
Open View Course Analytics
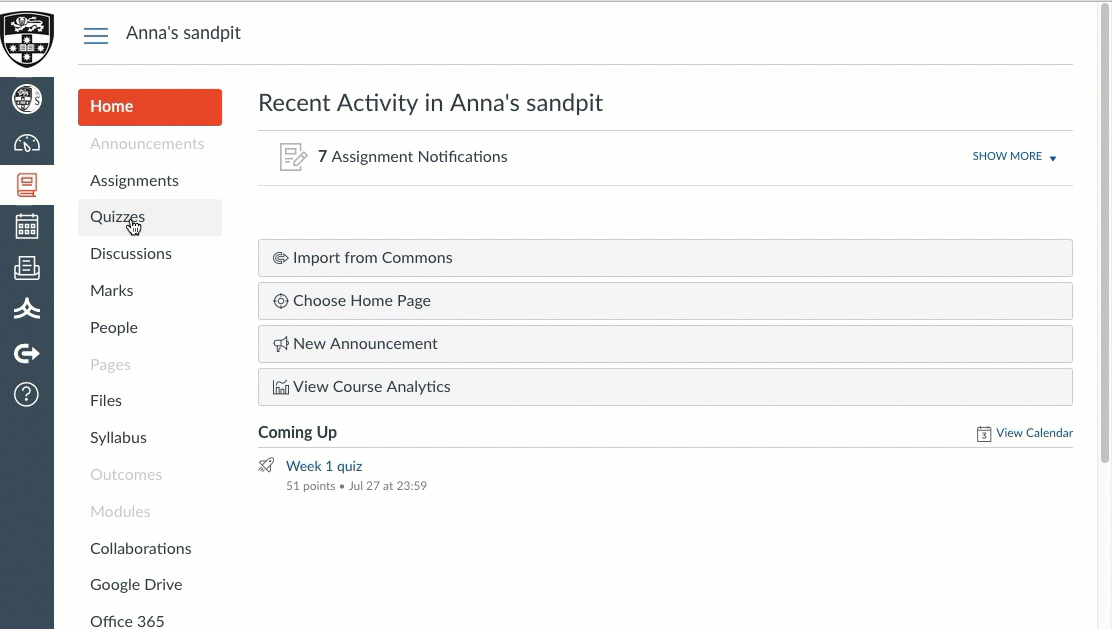(665, 387)
